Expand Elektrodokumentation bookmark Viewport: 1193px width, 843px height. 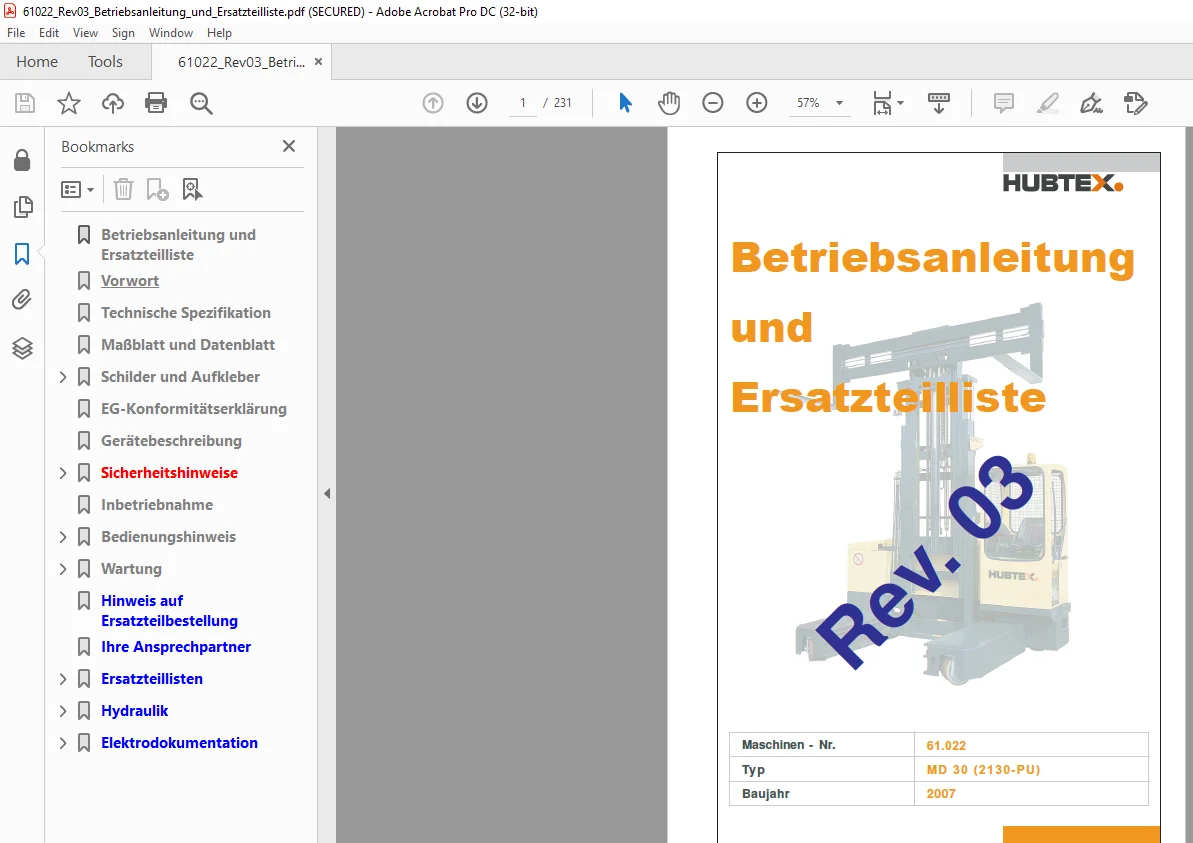pyautogui.click(x=63, y=743)
